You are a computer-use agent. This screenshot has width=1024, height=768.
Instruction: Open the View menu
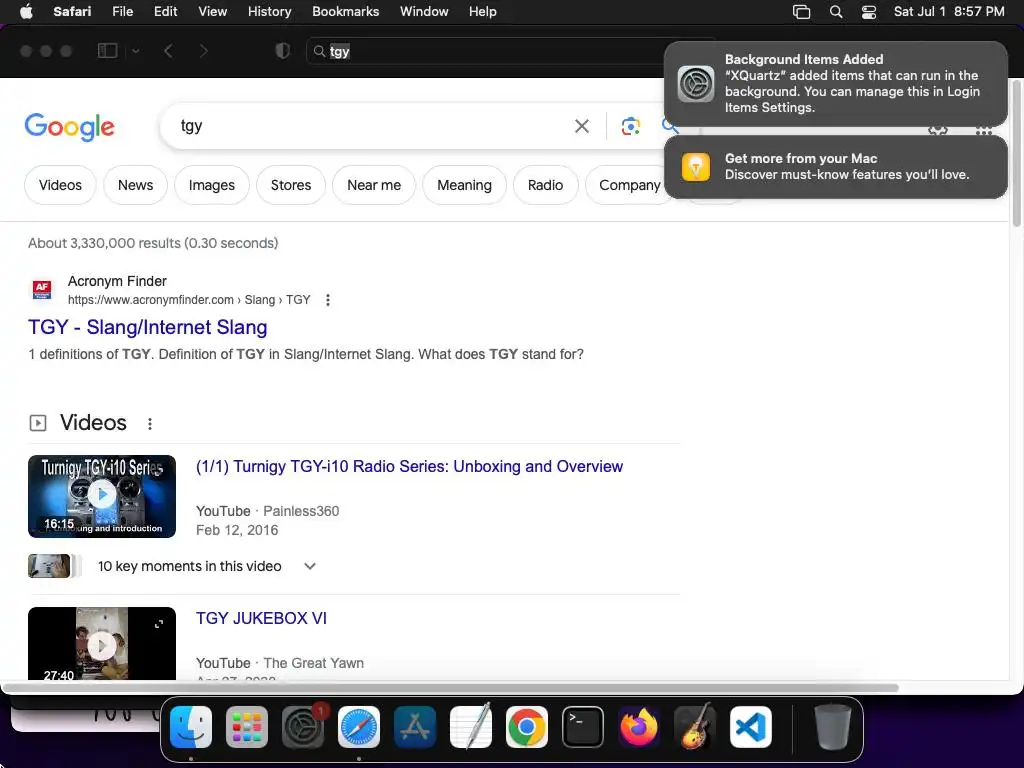[212, 12]
